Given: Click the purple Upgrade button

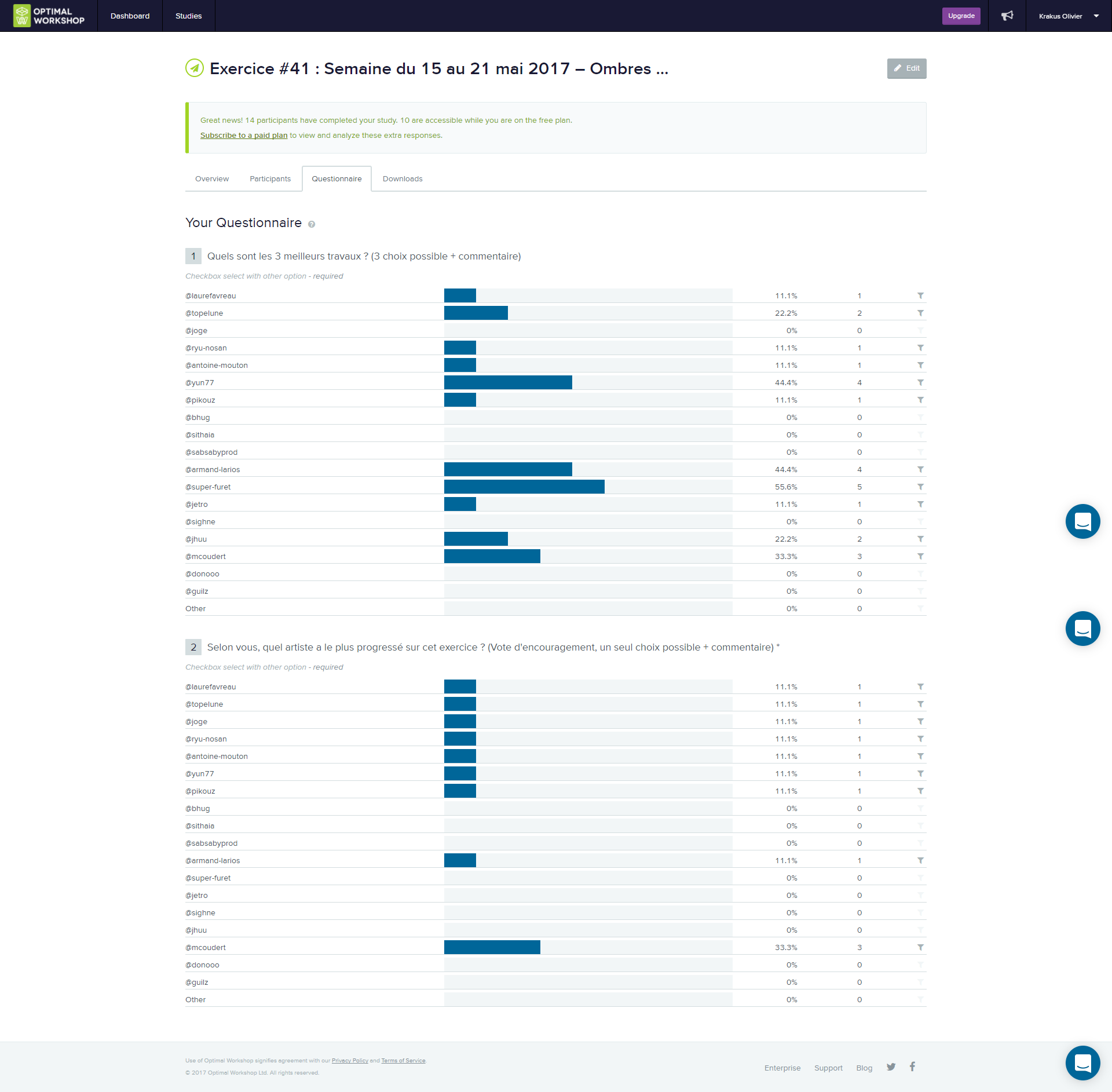Looking at the screenshot, I should 961,16.
